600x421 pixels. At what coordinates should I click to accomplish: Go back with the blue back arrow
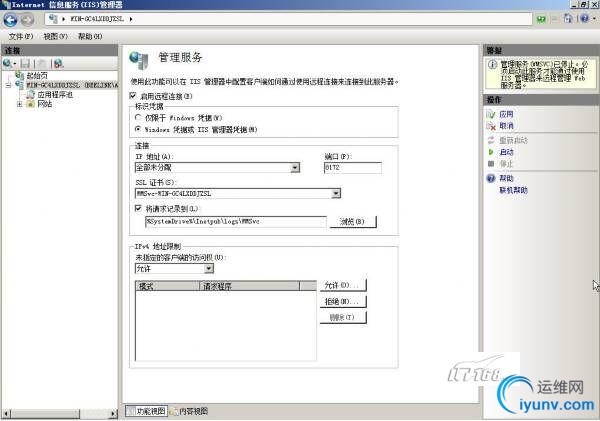[10, 20]
